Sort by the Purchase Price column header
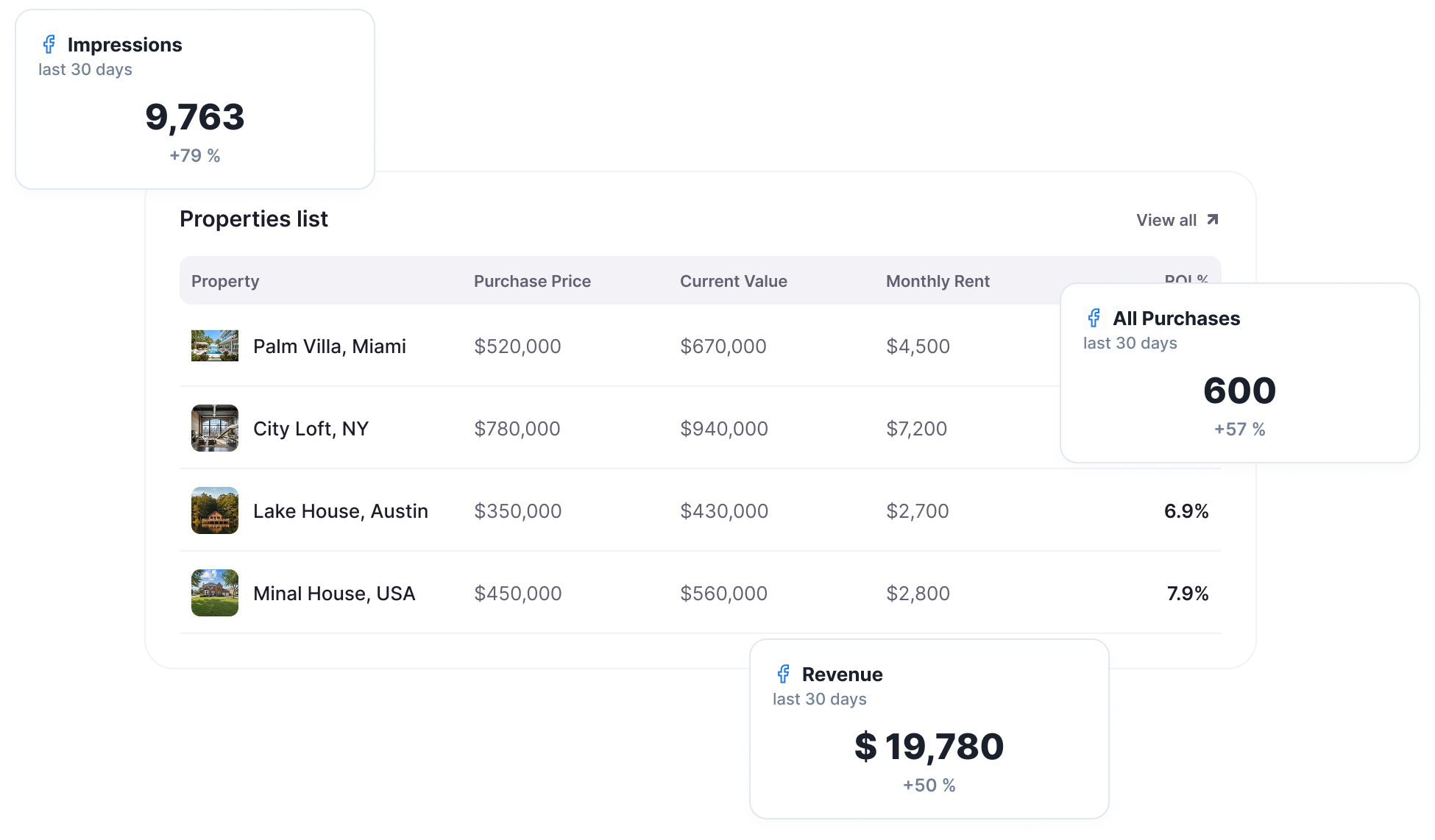1435x840 pixels. pos(532,281)
